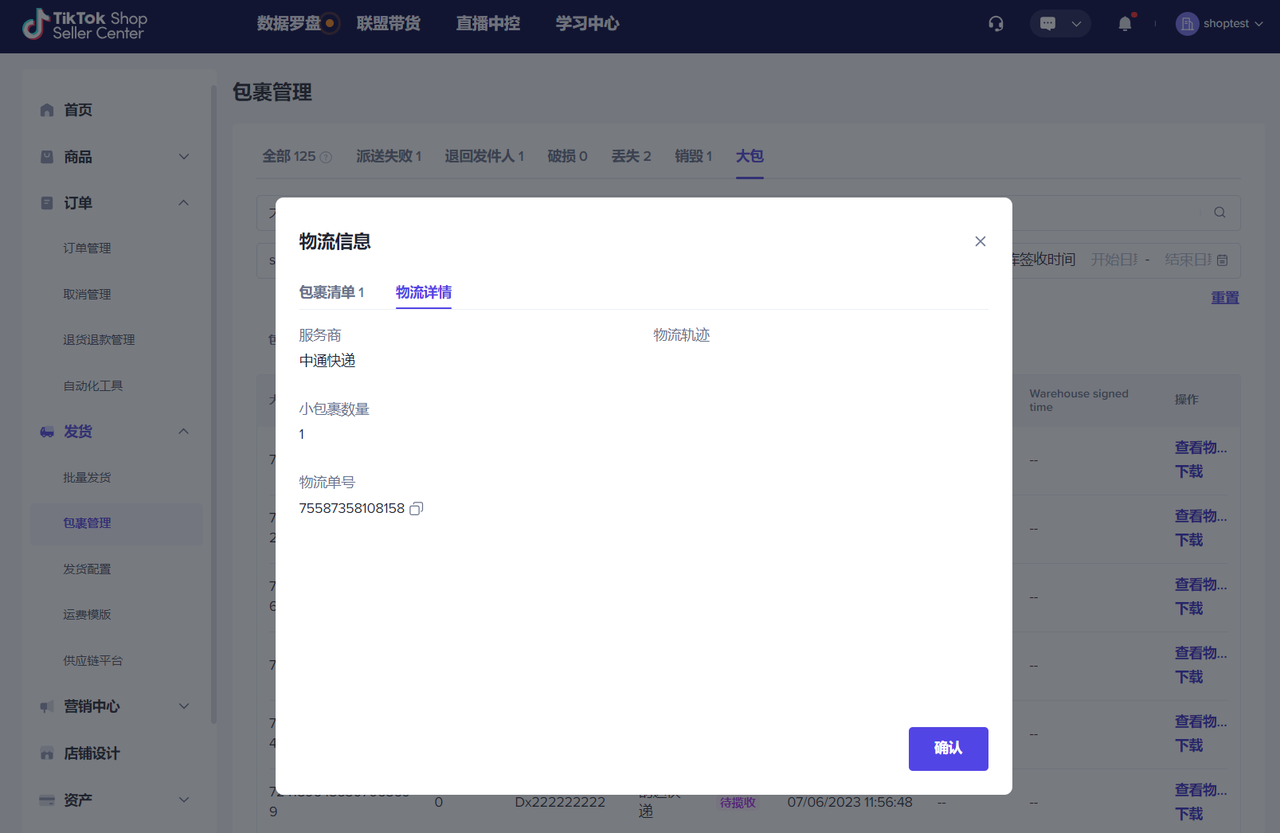1280x833 pixels.
Task: Expand the 资产 section chevron
Action: point(184,800)
